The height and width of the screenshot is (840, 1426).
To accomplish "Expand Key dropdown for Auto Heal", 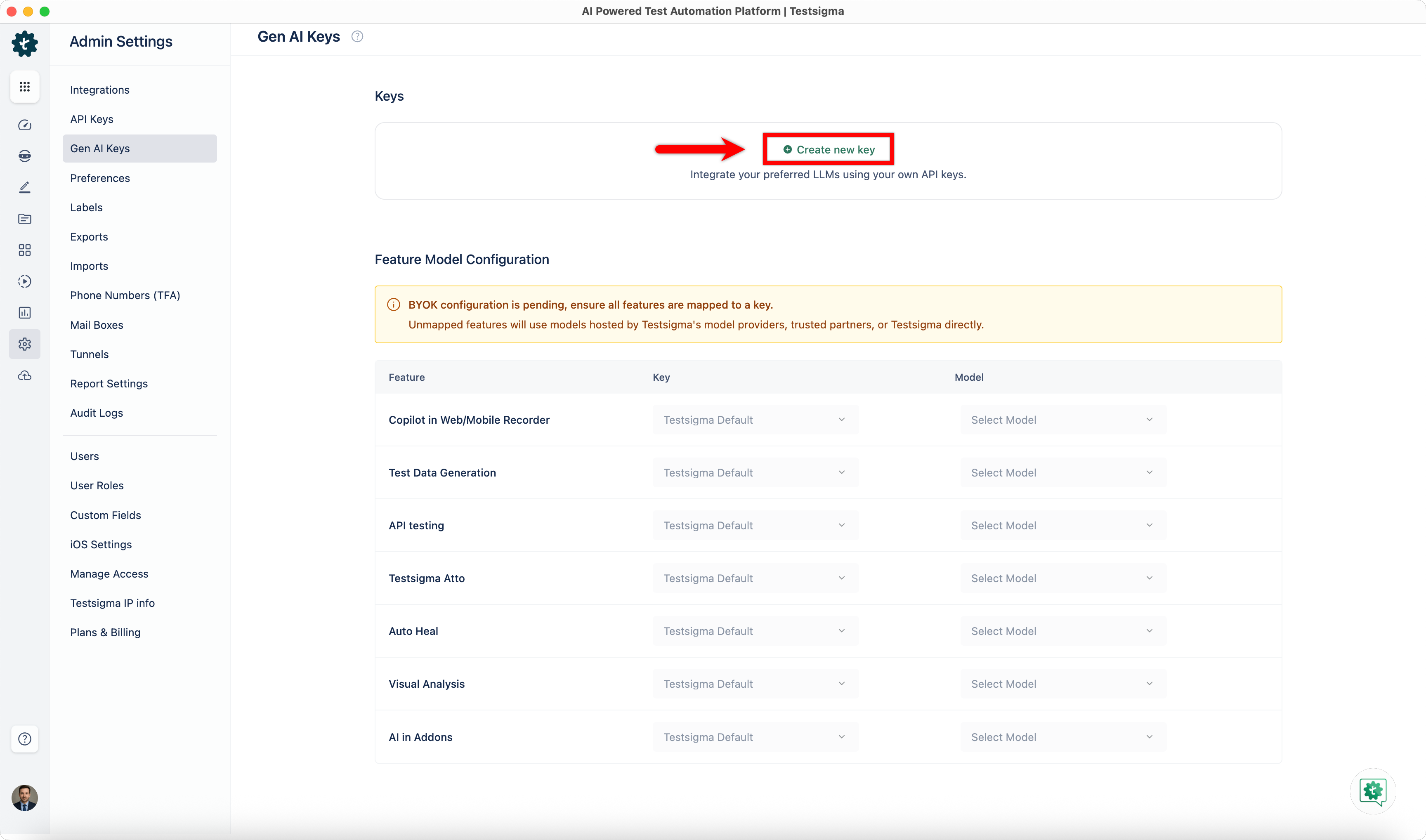I will click(x=755, y=631).
